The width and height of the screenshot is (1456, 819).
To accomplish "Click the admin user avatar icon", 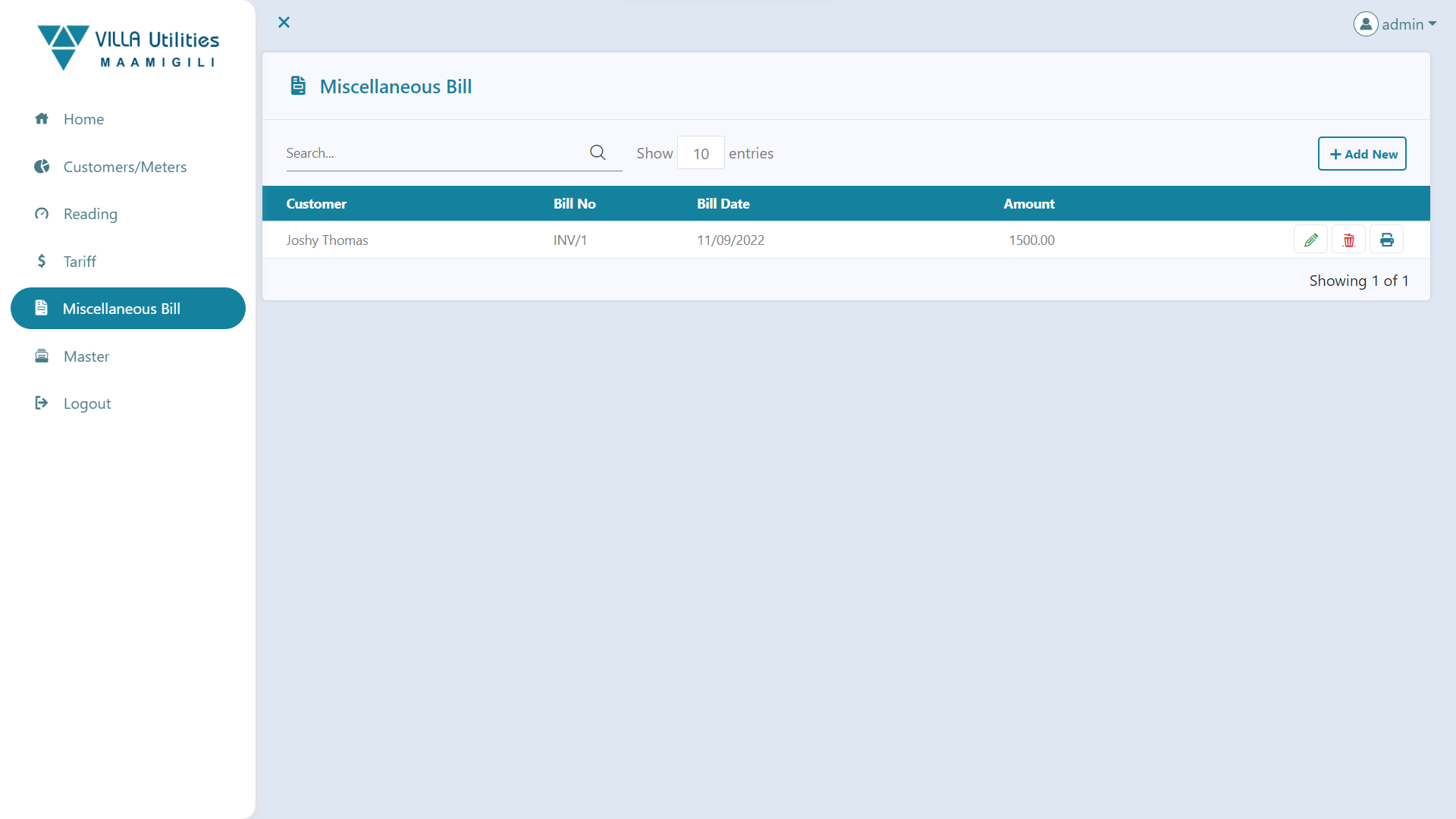I will (1365, 24).
